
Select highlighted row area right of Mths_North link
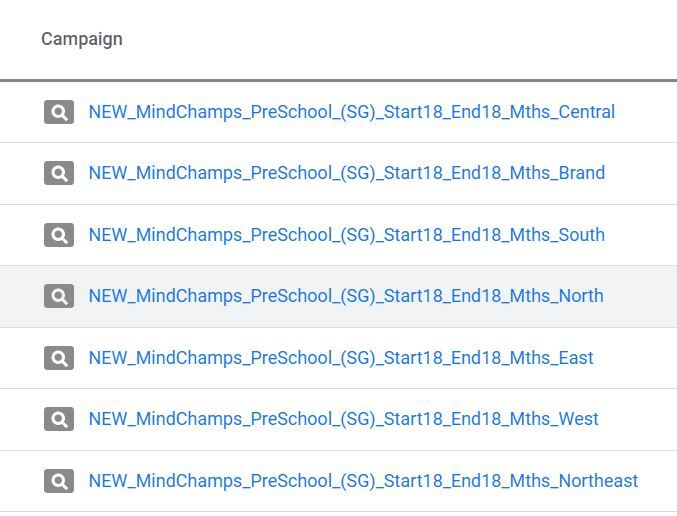click(640, 296)
